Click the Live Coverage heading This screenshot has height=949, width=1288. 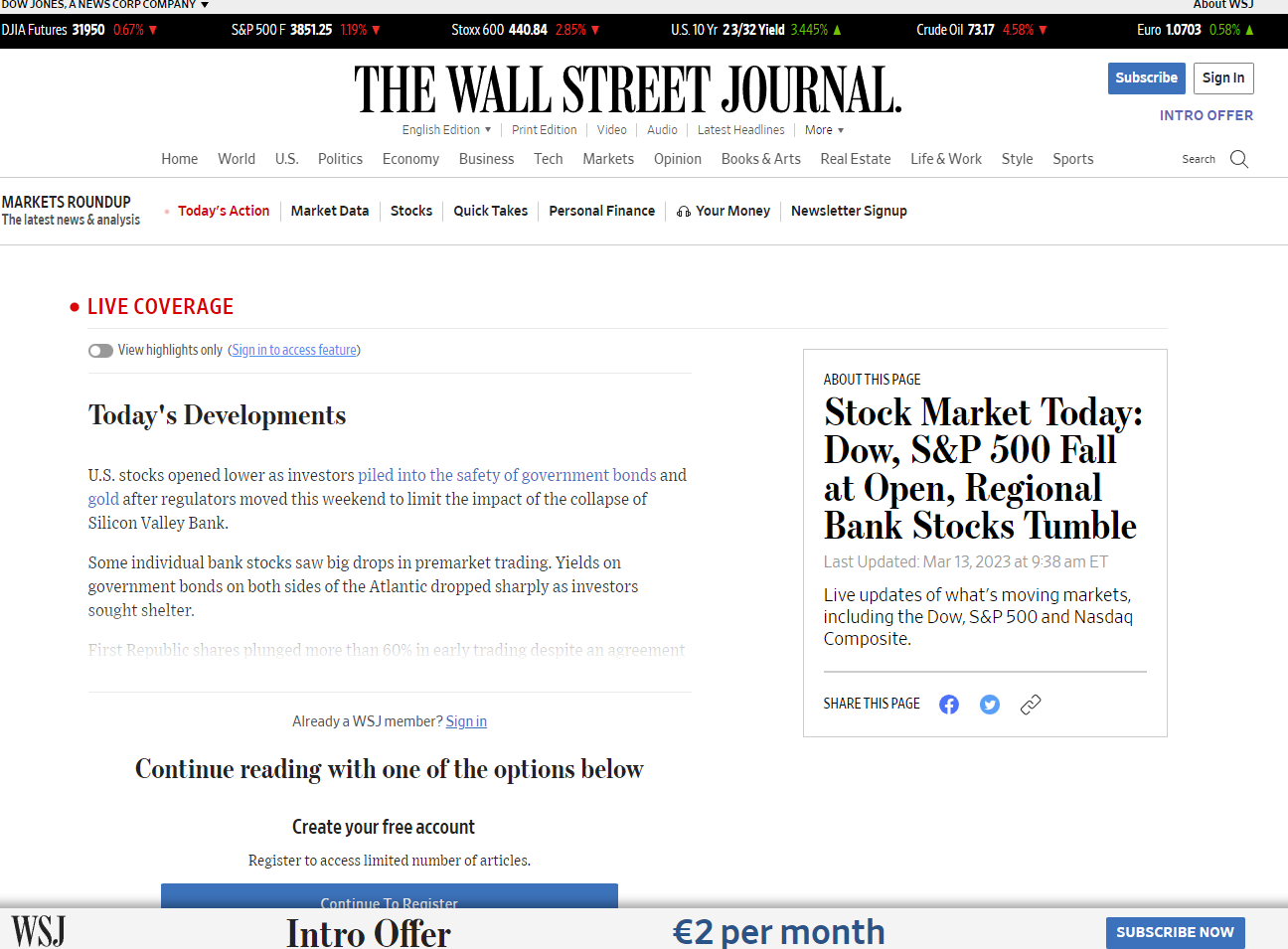point(160,307)
